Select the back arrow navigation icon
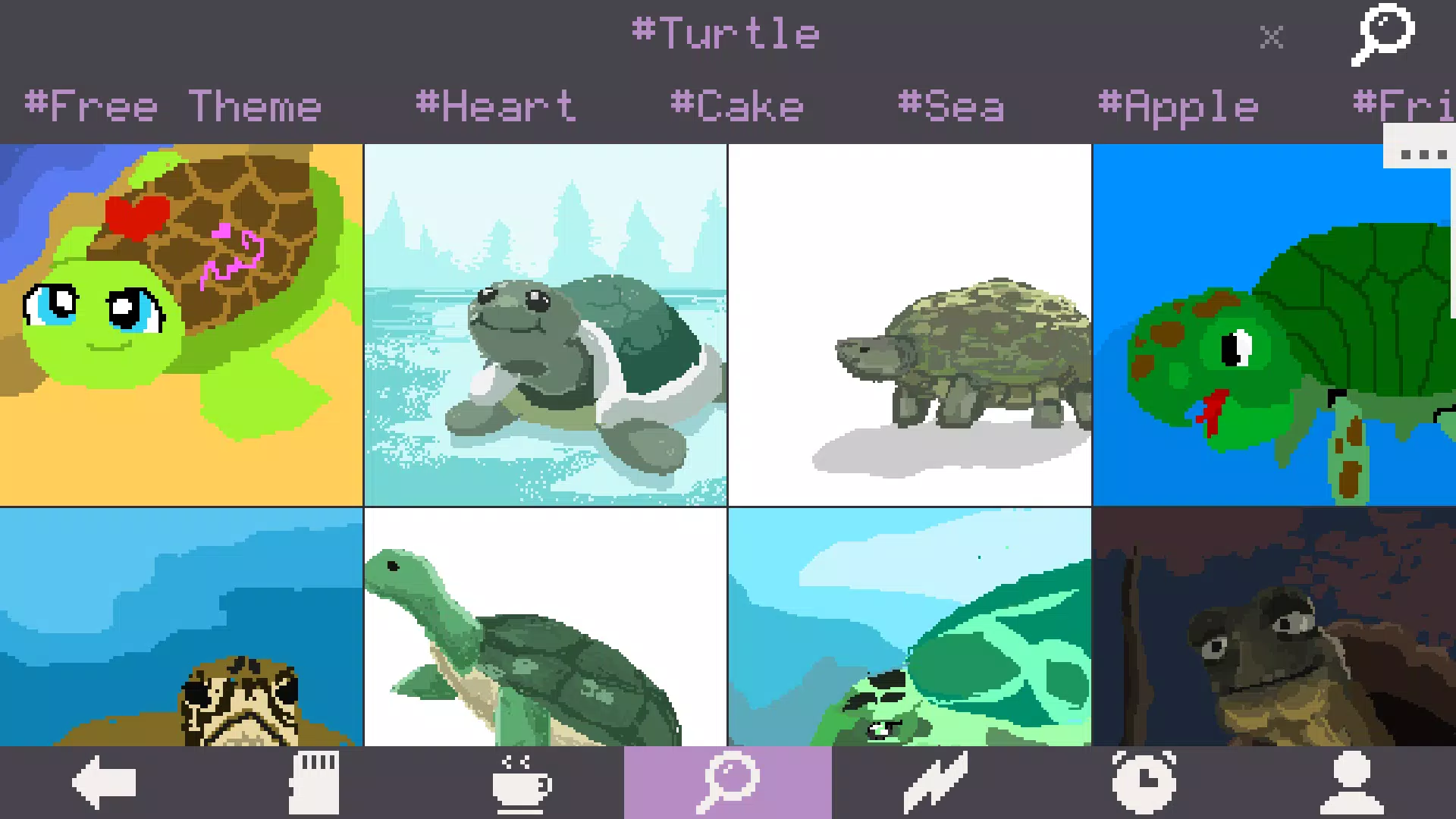The image size is (1456, 819). (104, 783)
